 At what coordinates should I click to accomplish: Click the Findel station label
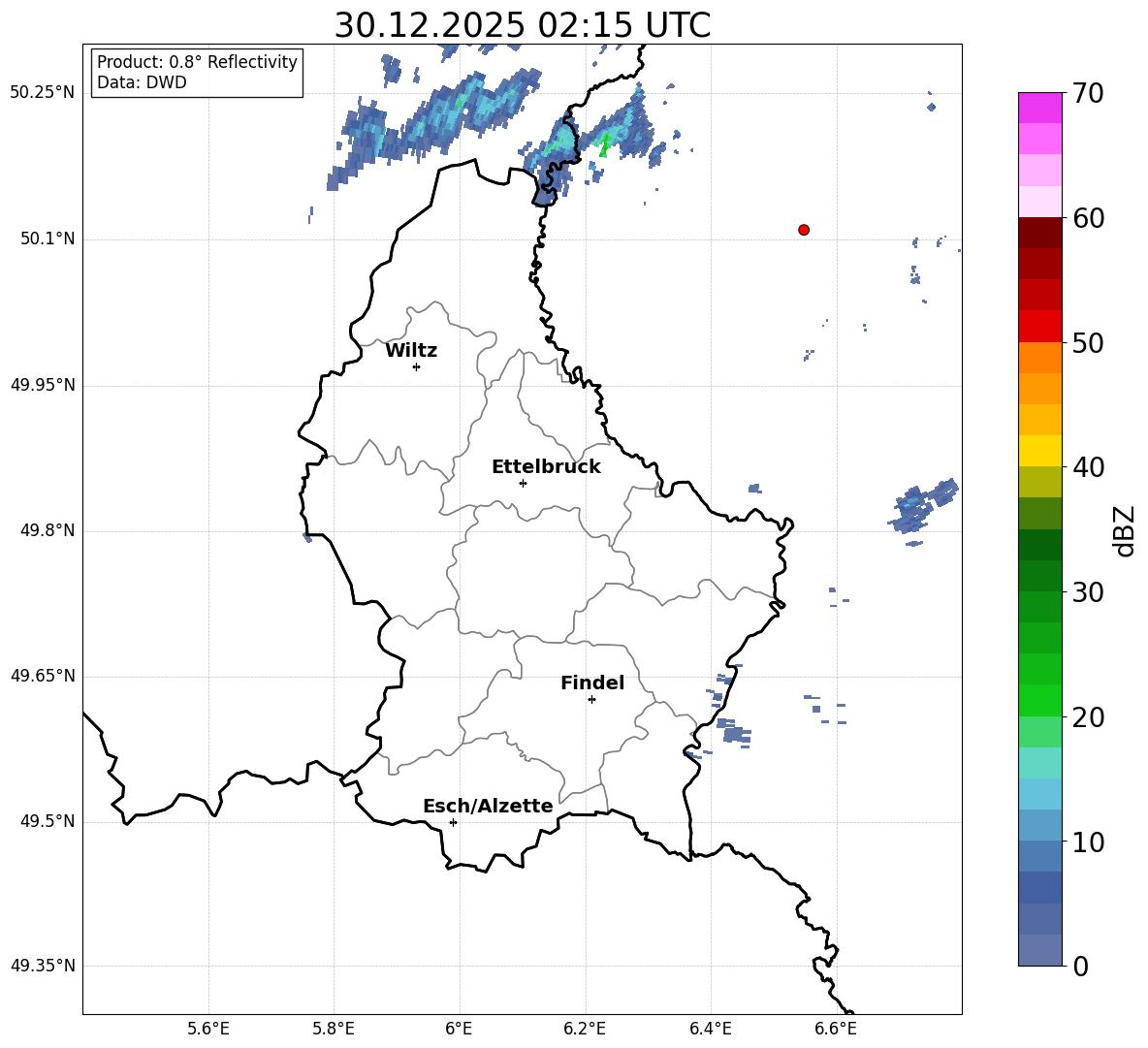click(x=592, y=683)
